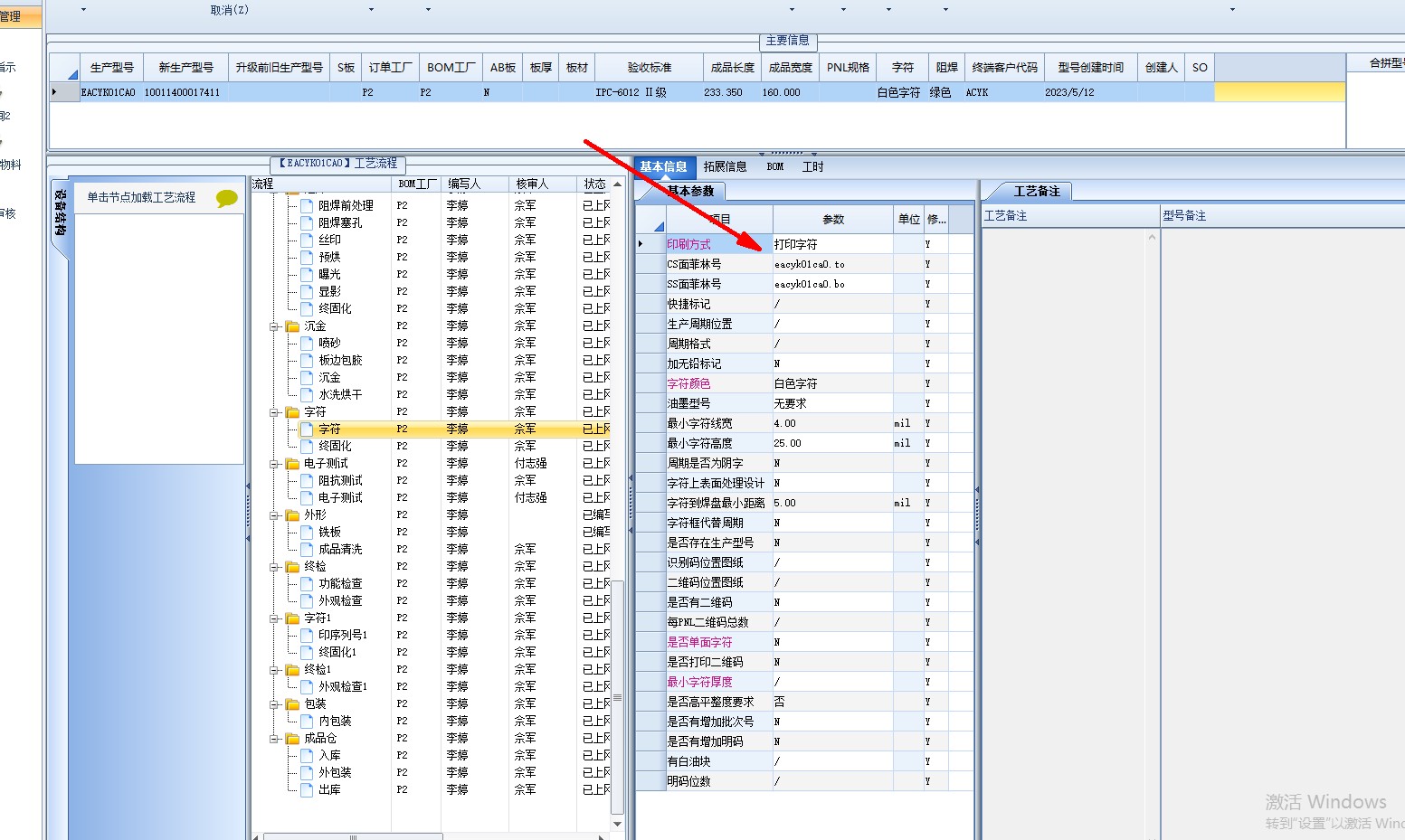This screenshot has width=1405, height=840.
Task: Click down arrow of process tree scrollbar
Action: (618, 825)
